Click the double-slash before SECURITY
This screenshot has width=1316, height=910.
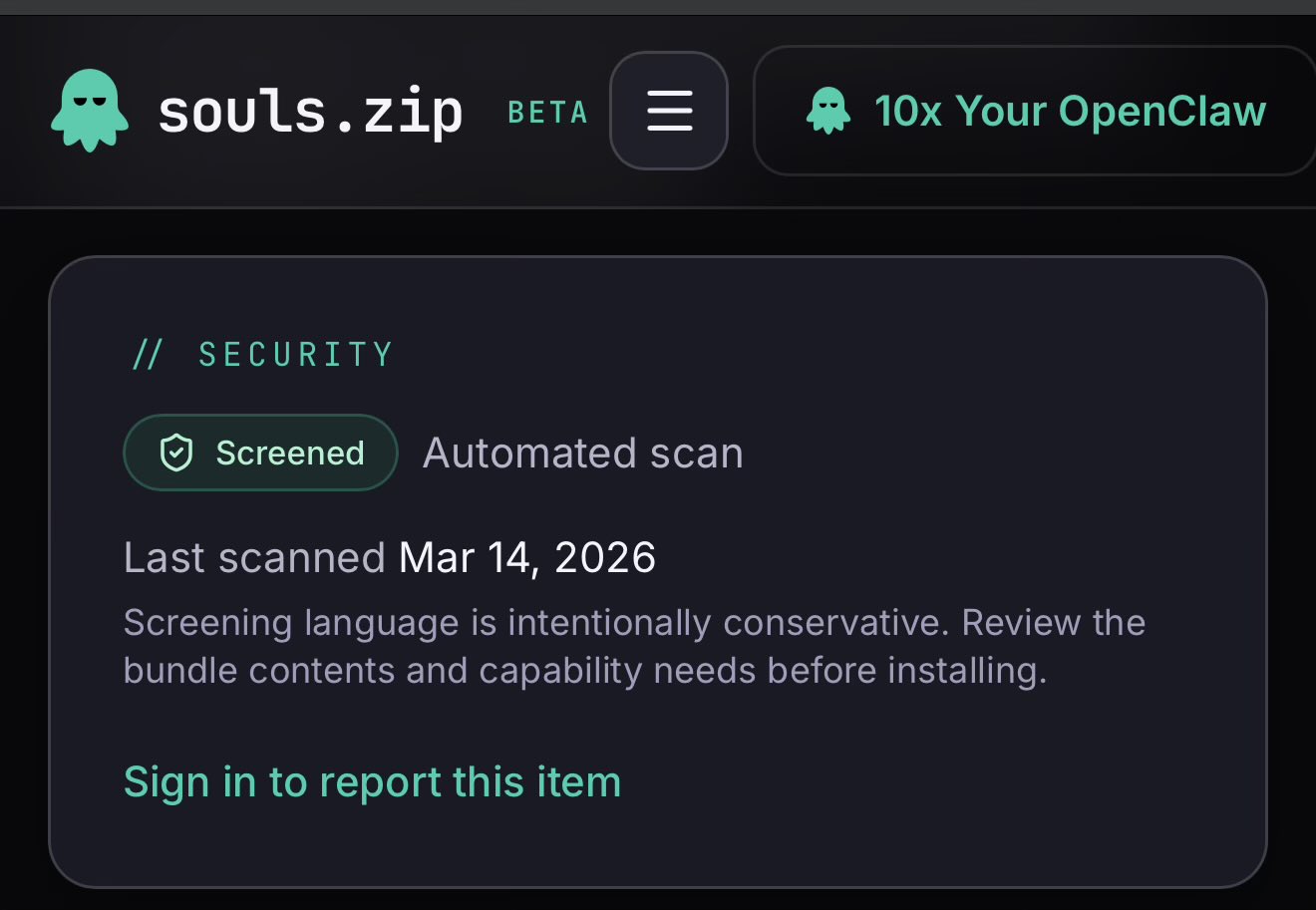coord(148,354)
